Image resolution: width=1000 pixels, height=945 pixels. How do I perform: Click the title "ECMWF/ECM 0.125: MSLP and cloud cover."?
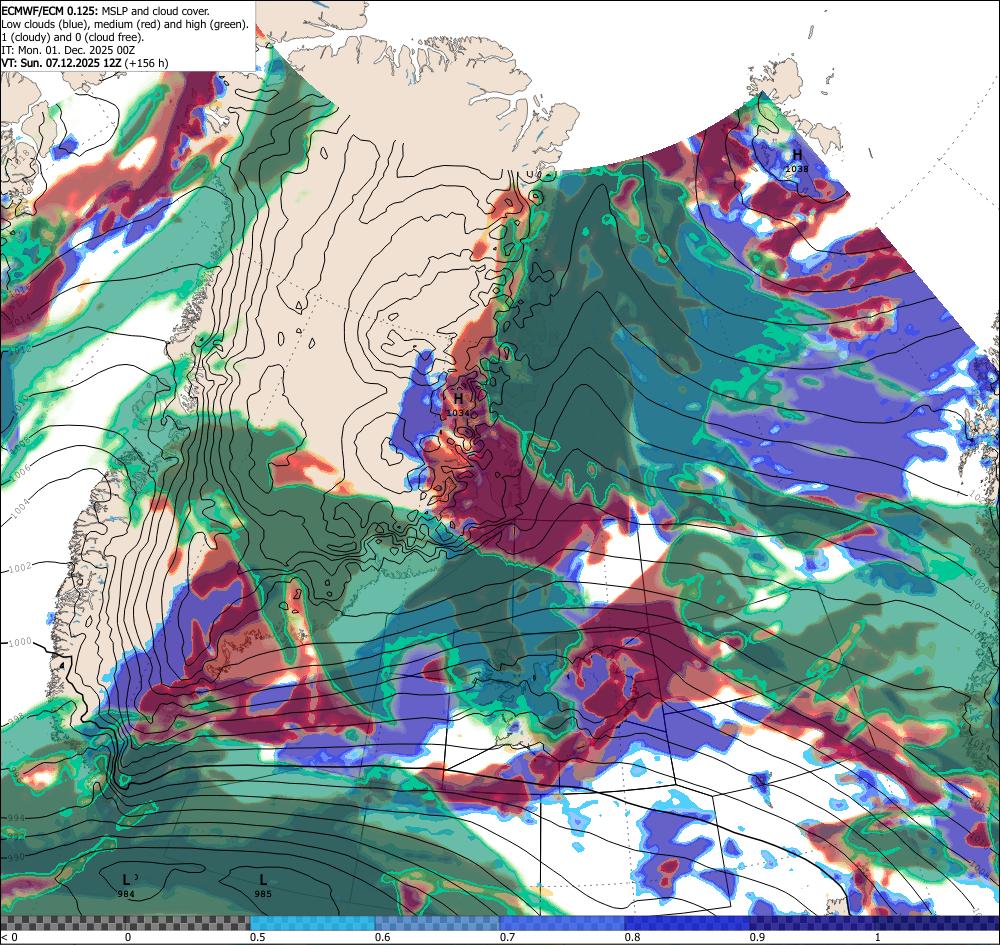pos(105,11)
